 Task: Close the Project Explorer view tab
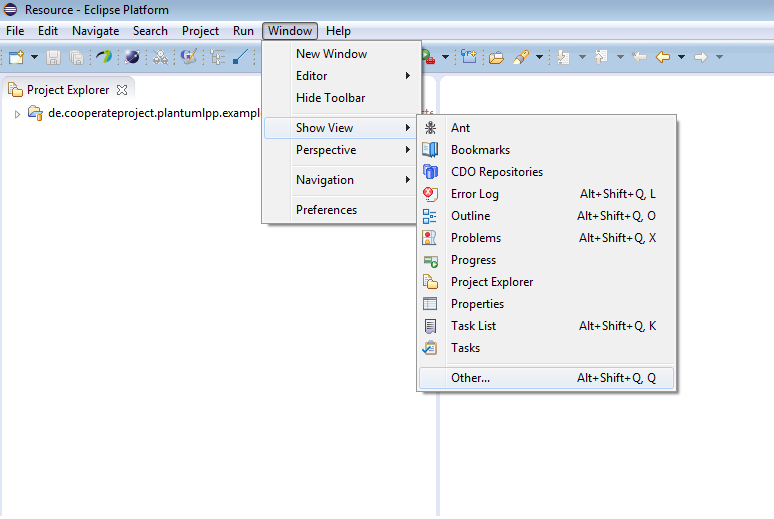[x=122, y=90]
